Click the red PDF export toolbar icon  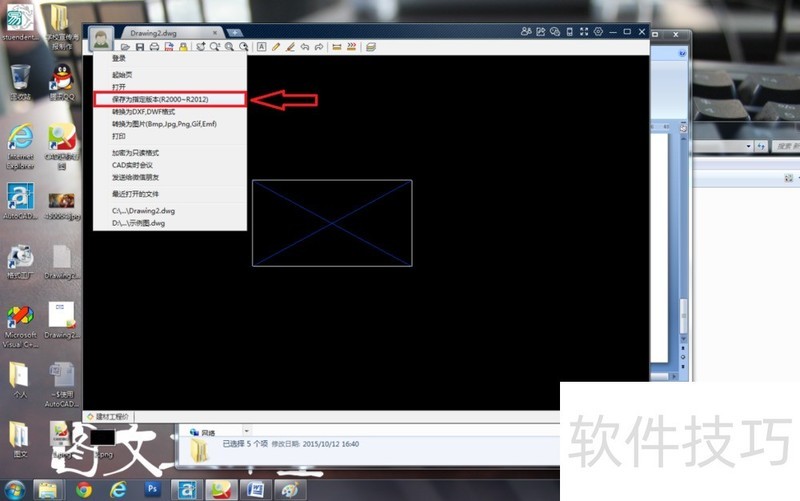(168, 47)
